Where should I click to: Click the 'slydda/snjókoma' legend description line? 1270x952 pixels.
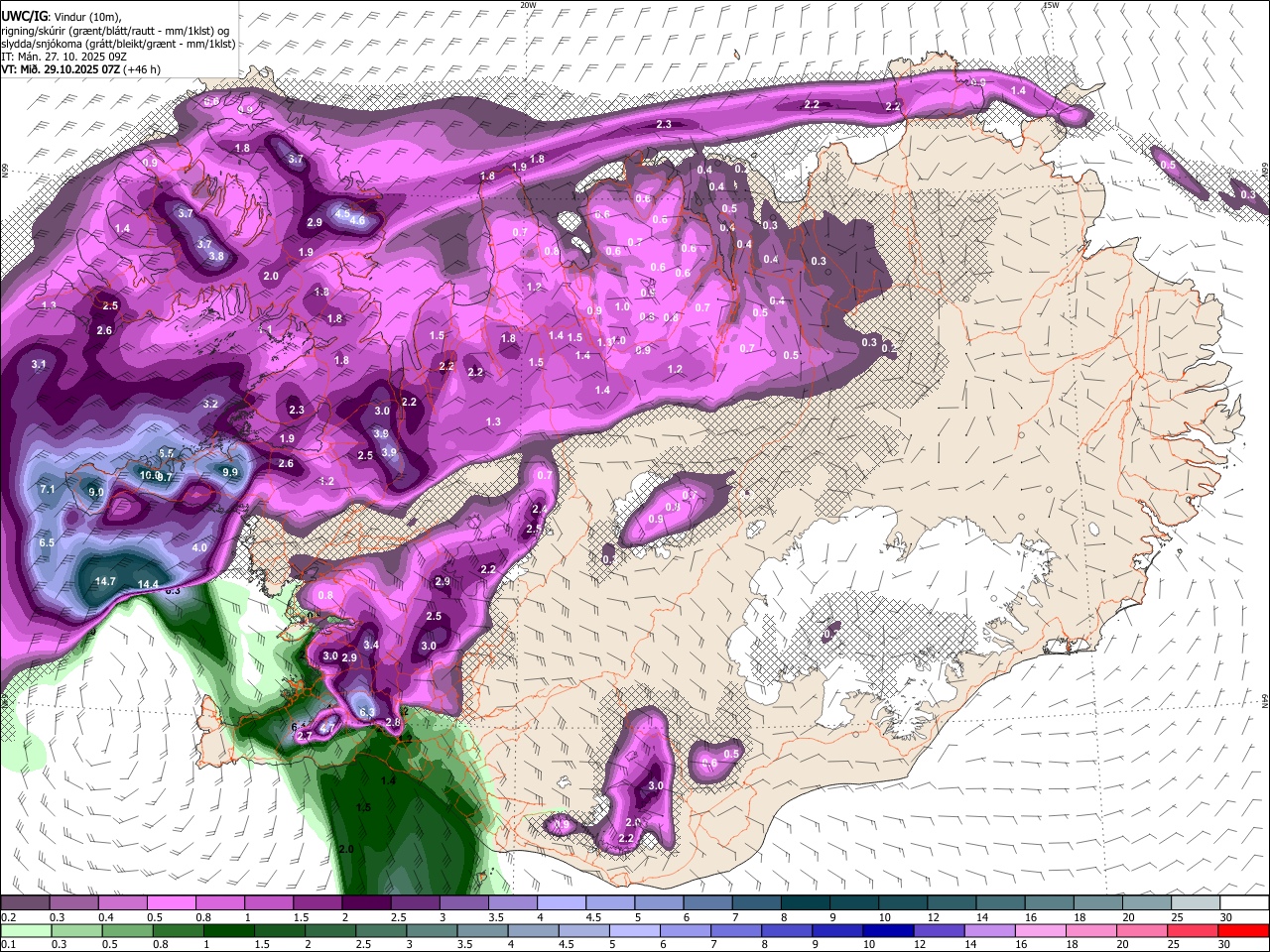[118, 44]
